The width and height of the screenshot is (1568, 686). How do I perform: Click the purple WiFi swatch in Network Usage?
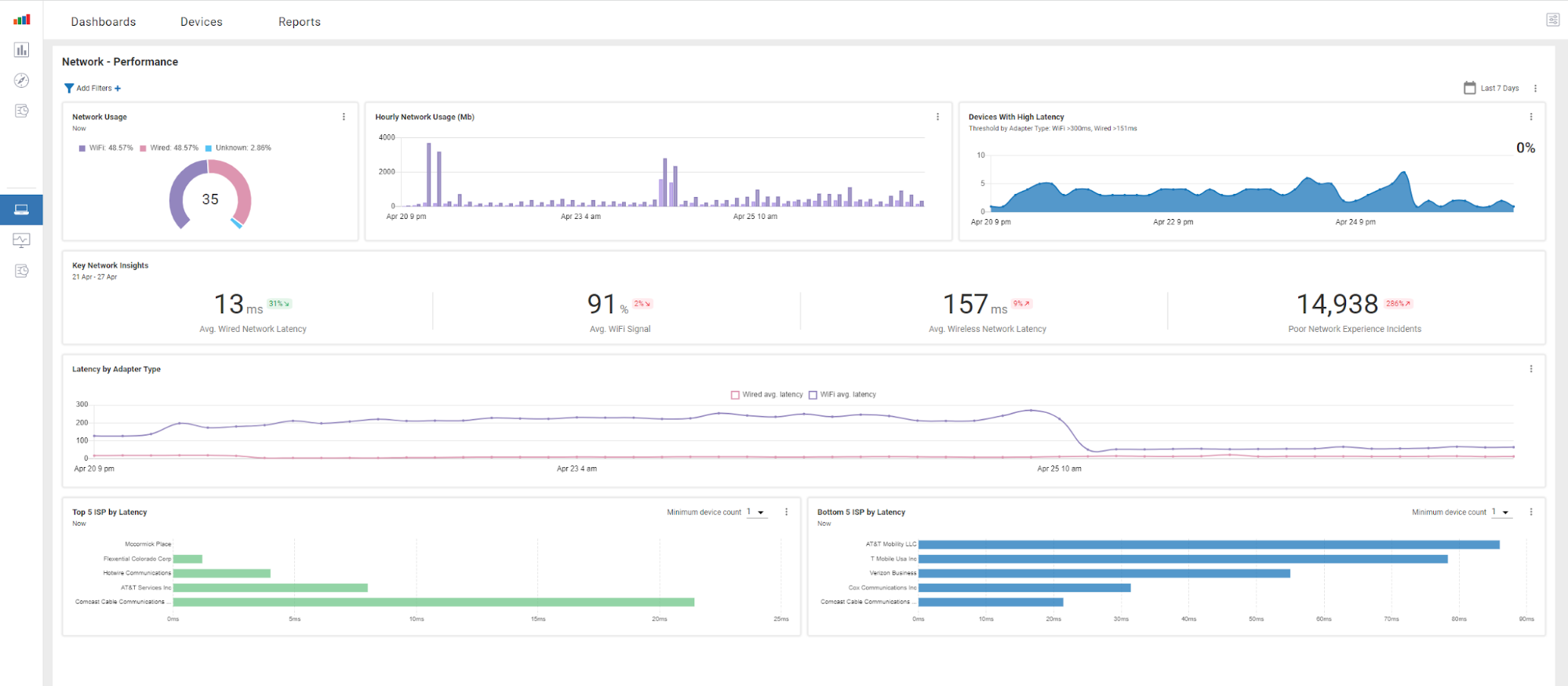coord(82,148)
